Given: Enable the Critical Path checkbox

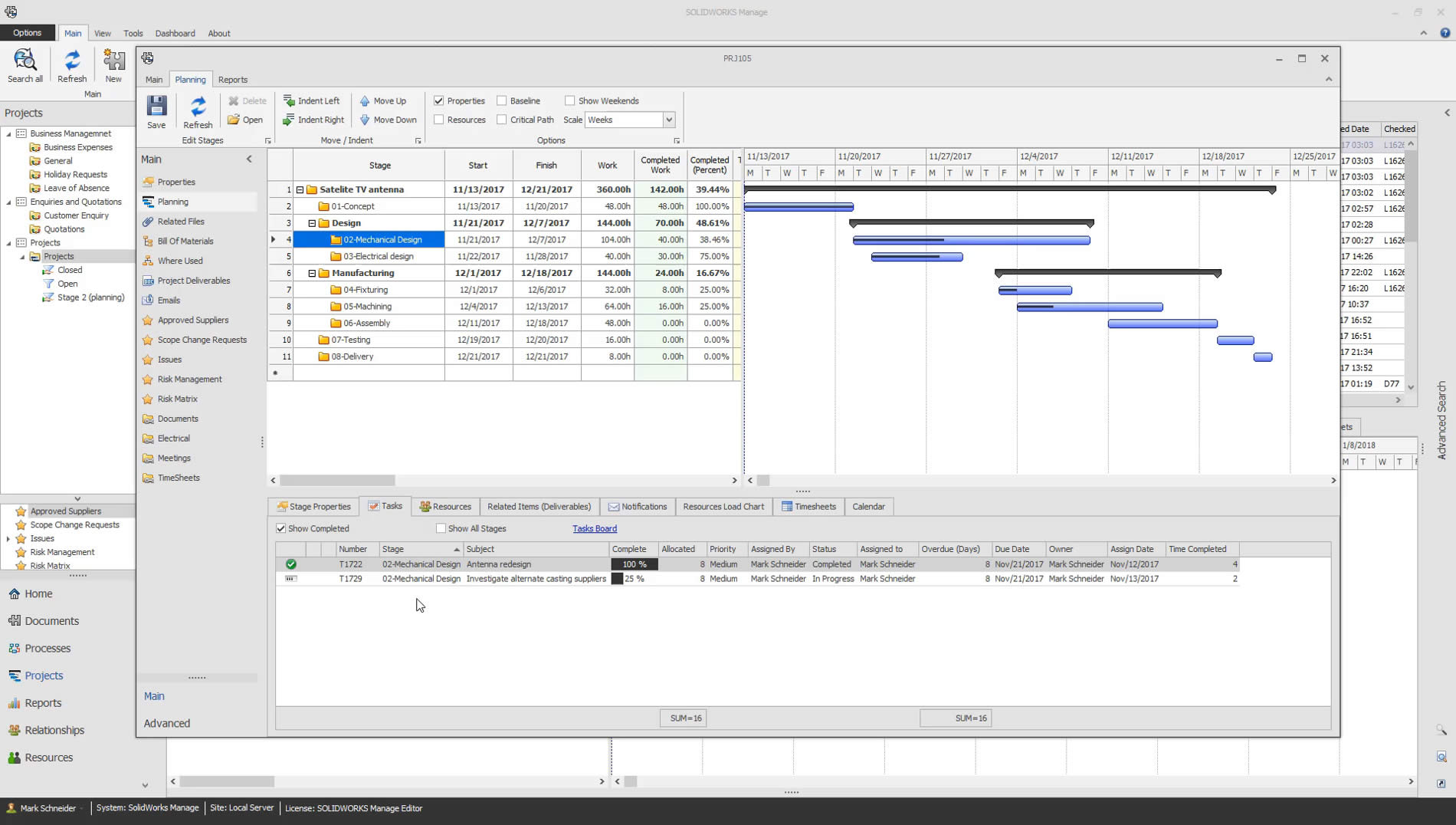Looking at the screenshot, I should pyautogui.click(x=502, y=120).
